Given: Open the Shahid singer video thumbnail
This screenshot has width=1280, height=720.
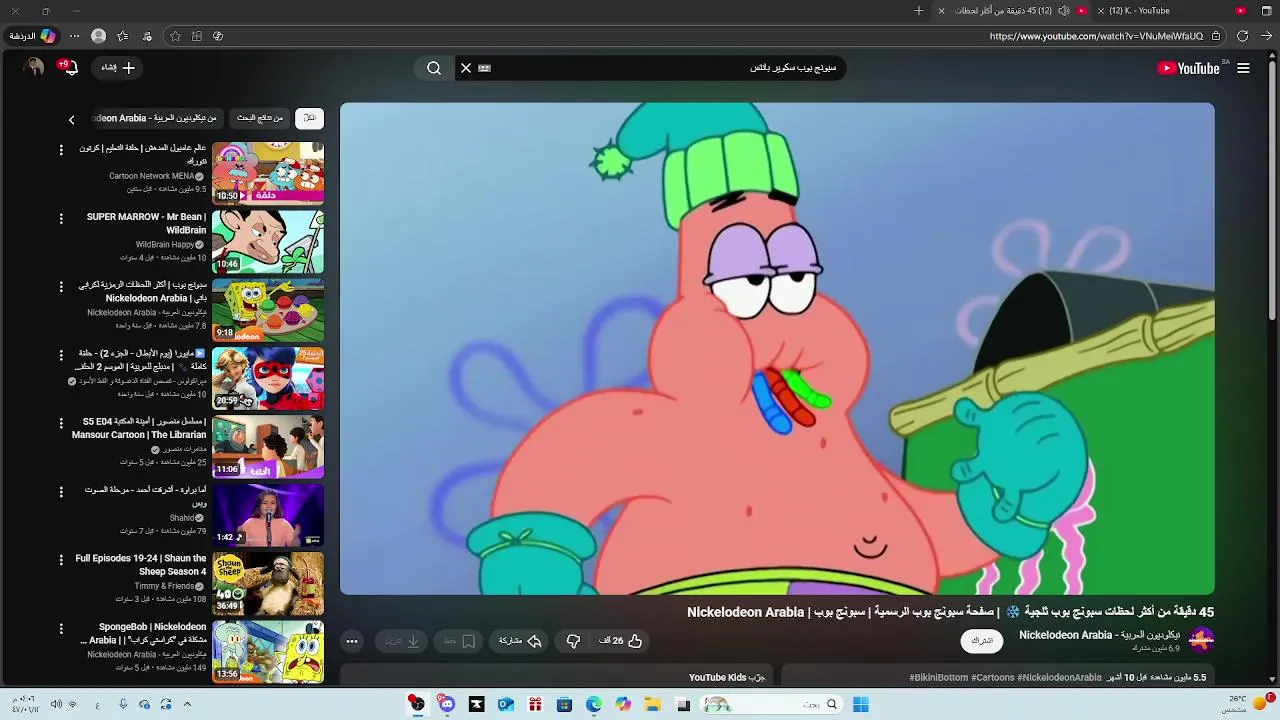Looking at the screenshot, I should pos(268,515).
